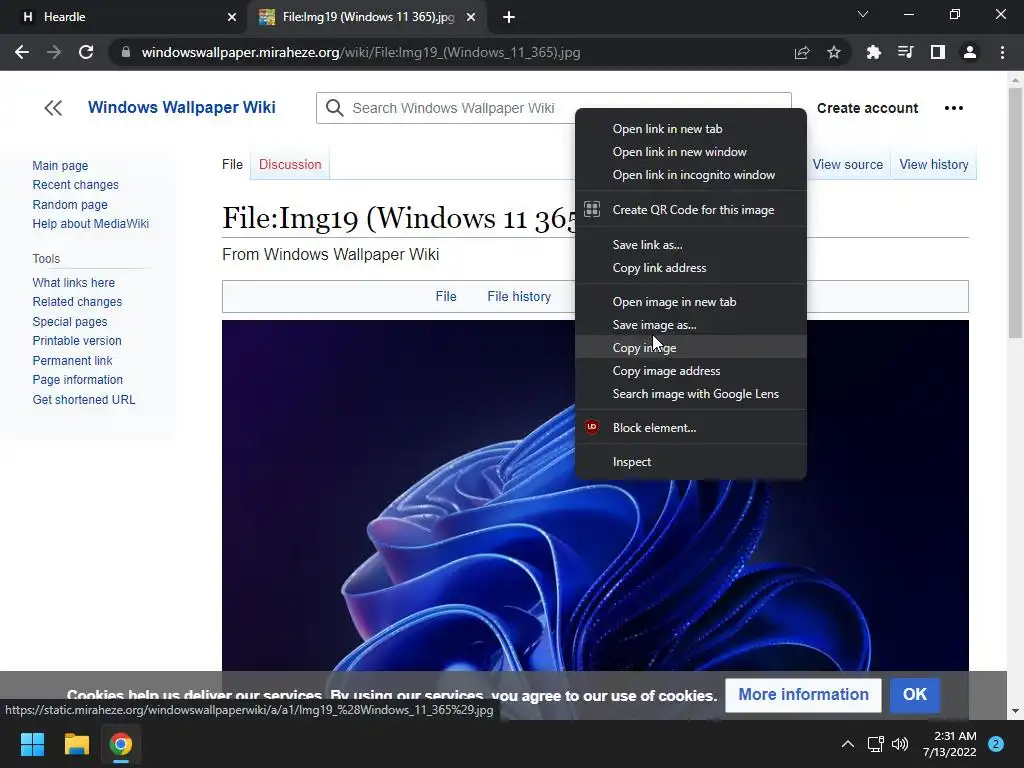Toggle the browser side panel icon
The height and width of the screenshot is (768, 1024).
point(938,52)
